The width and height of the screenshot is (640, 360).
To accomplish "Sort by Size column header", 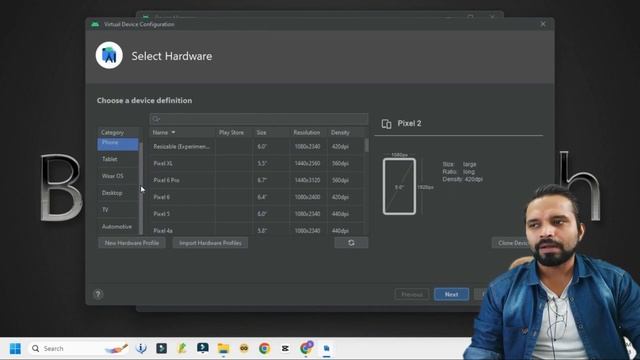I will pyautogui.click(x=271, y=132).
